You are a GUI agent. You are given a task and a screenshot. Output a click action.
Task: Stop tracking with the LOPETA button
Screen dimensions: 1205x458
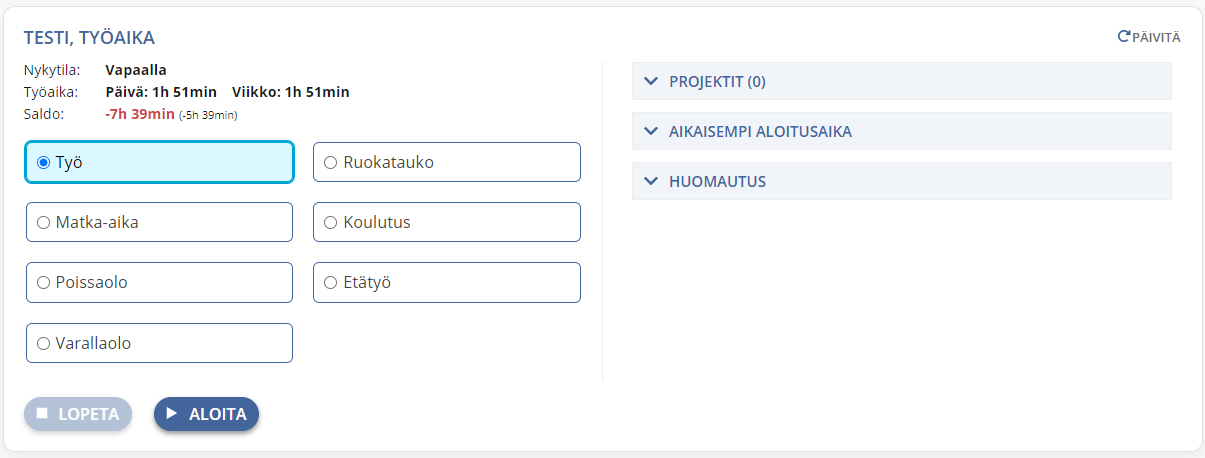pyautogui.click(x=78, y=414)
